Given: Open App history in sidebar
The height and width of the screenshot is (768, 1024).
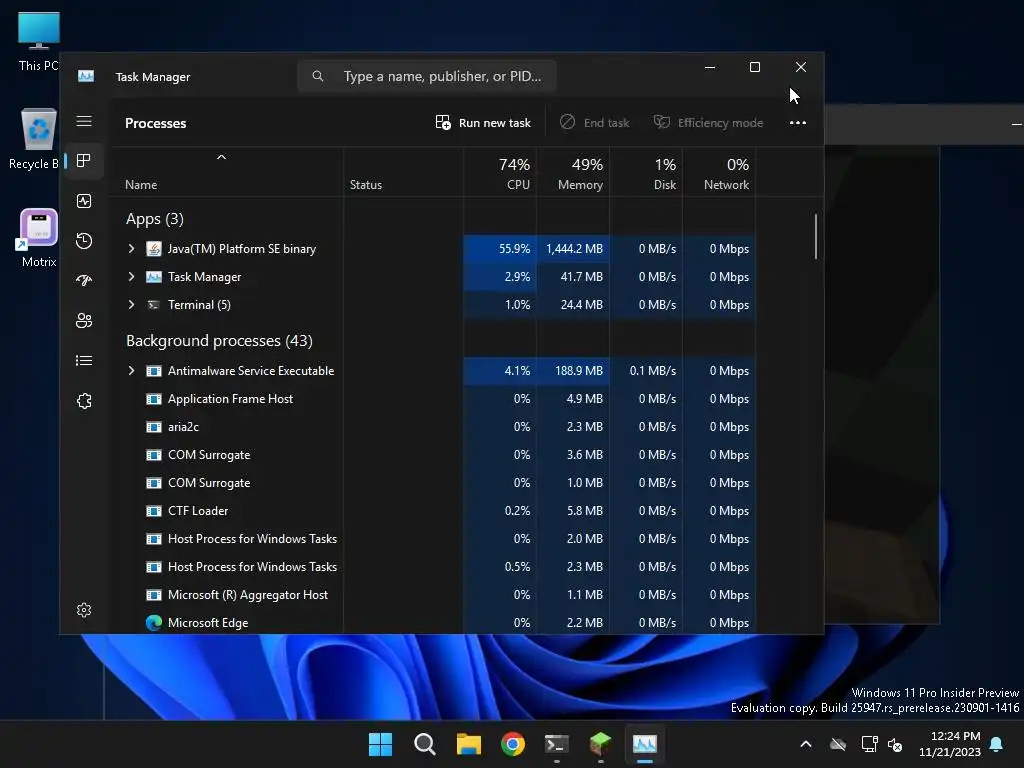Looking at the screenshot, I should 84,241.
